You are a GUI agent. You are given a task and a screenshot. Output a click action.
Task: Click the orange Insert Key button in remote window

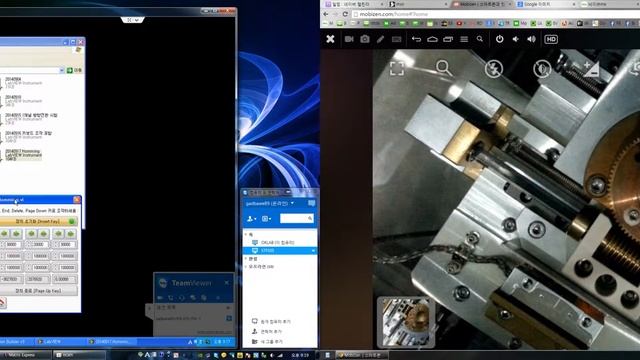coord(38,221)
